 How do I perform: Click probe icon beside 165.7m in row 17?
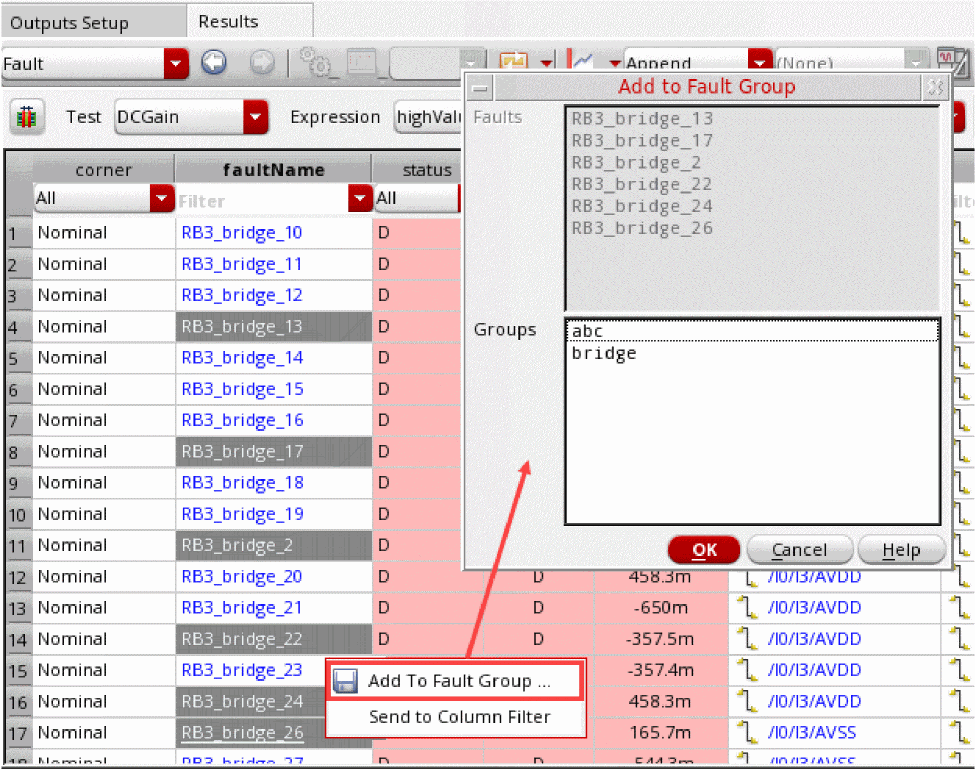click(x=747, y=733)
